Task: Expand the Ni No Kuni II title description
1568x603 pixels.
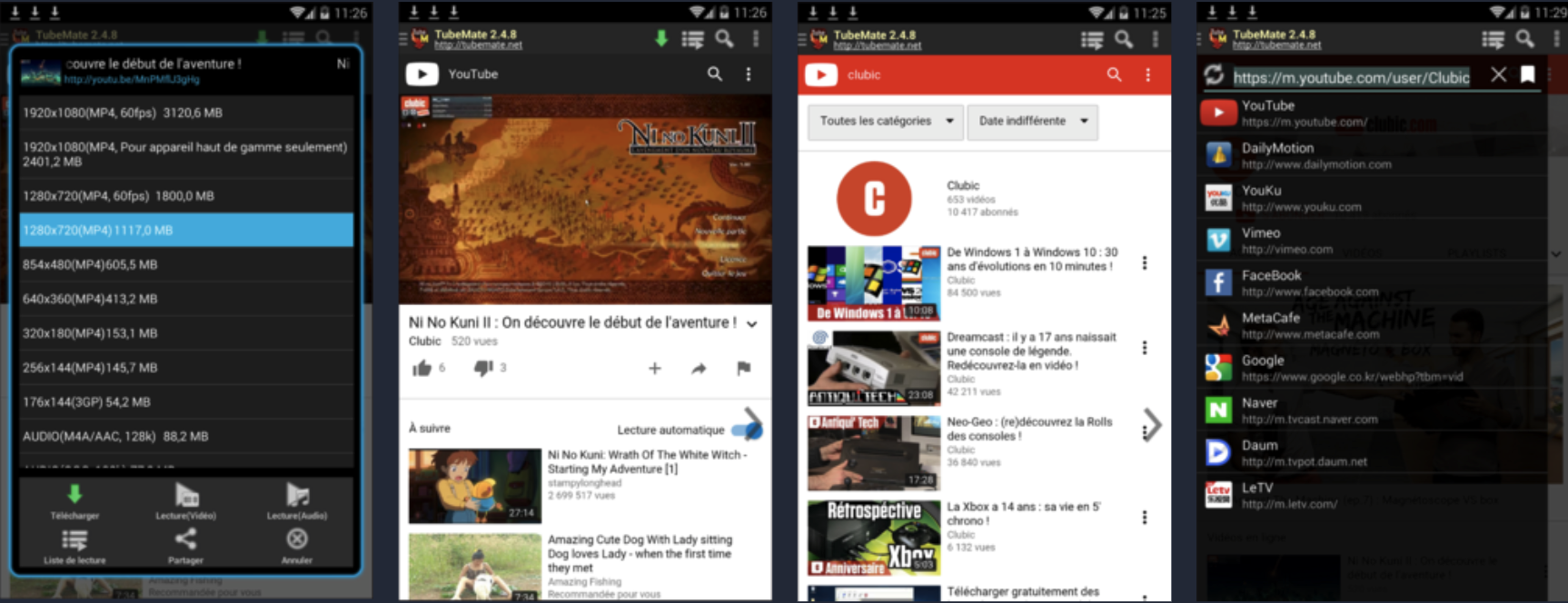Action: tap(752, 323)
